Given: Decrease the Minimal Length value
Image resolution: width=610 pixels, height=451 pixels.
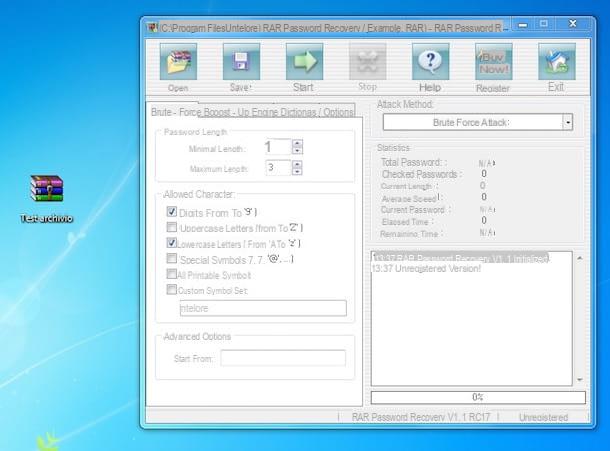Looking at the screenshot, I should coord(297,151).
